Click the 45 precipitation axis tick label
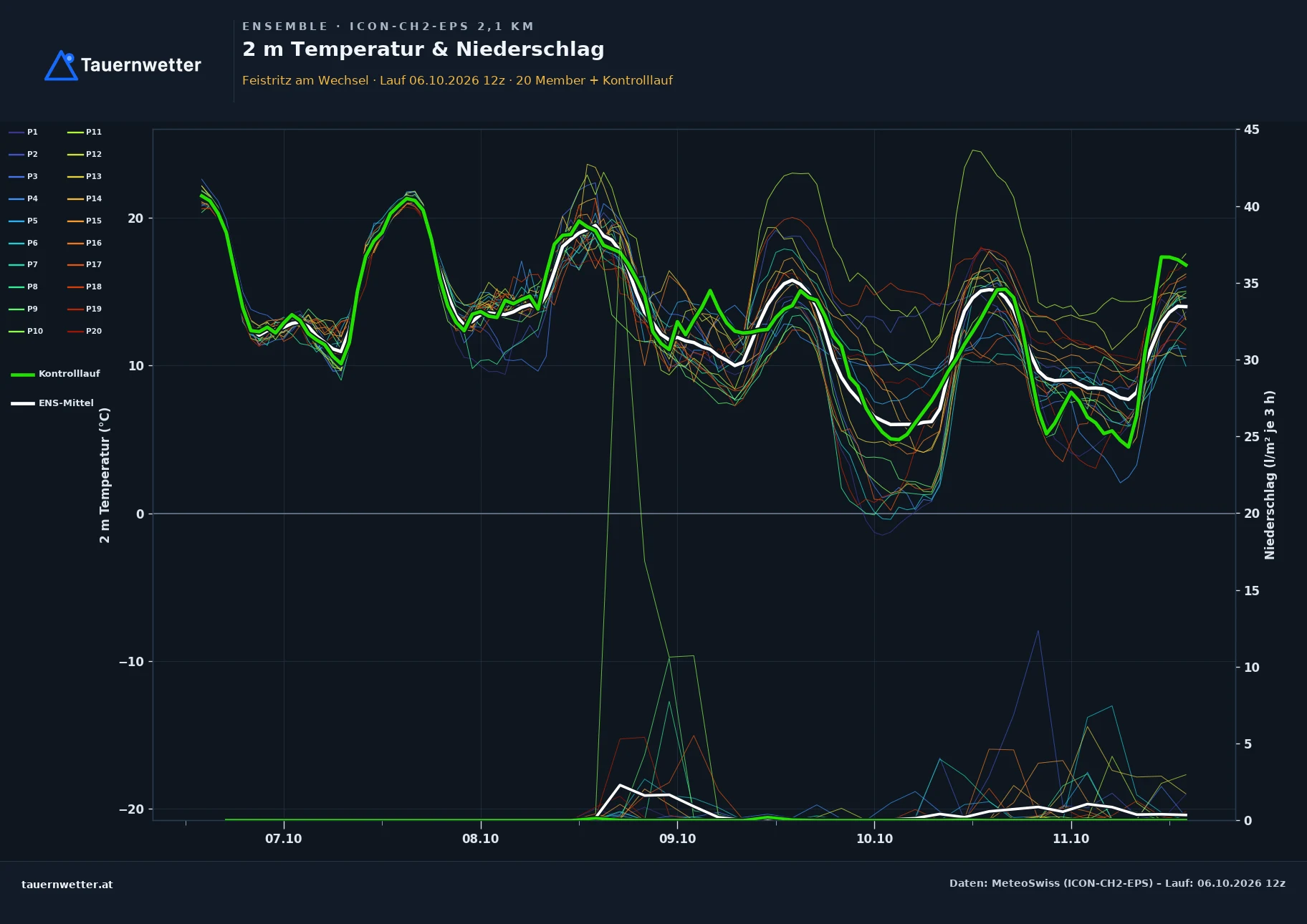 1251,130
